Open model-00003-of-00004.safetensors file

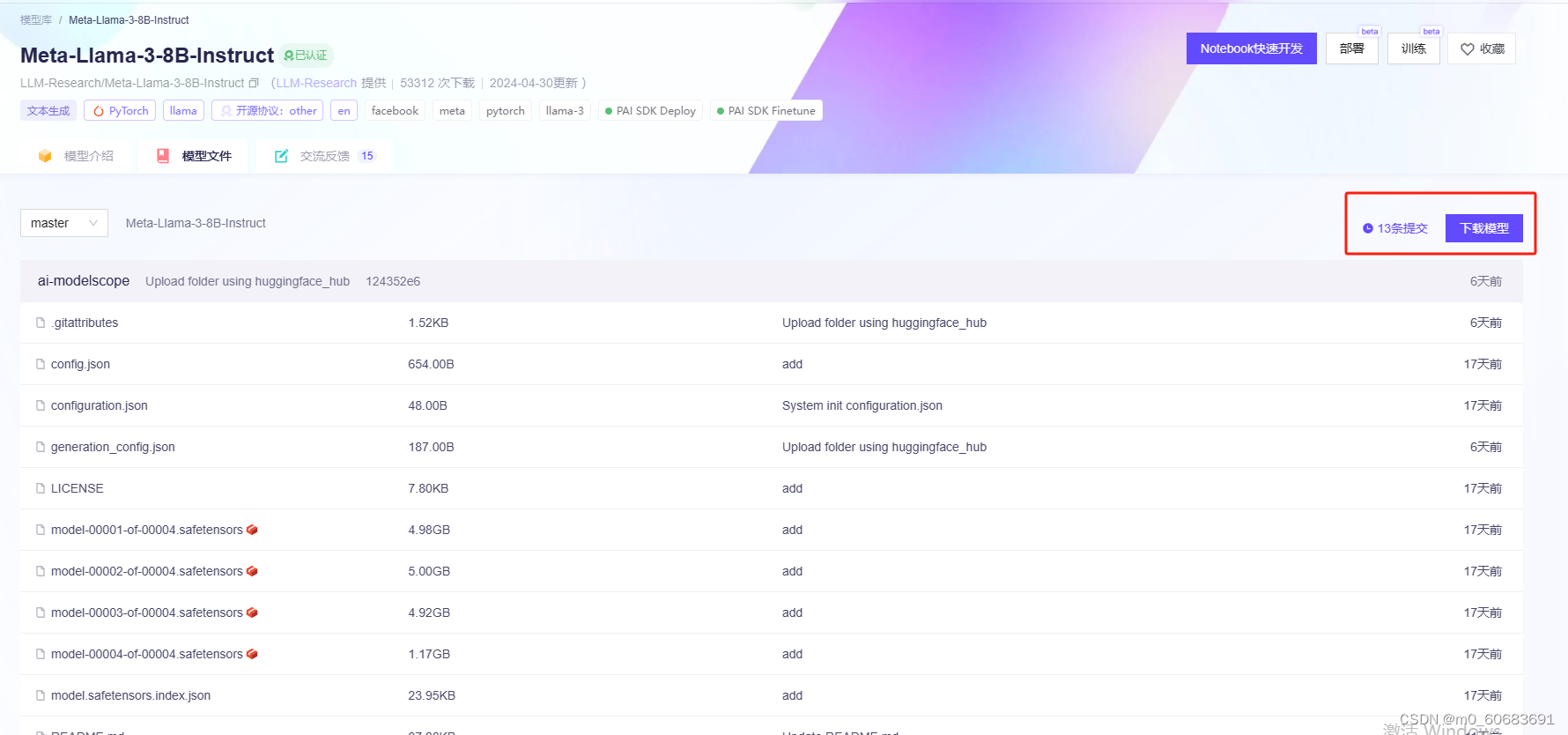(147, 612)
